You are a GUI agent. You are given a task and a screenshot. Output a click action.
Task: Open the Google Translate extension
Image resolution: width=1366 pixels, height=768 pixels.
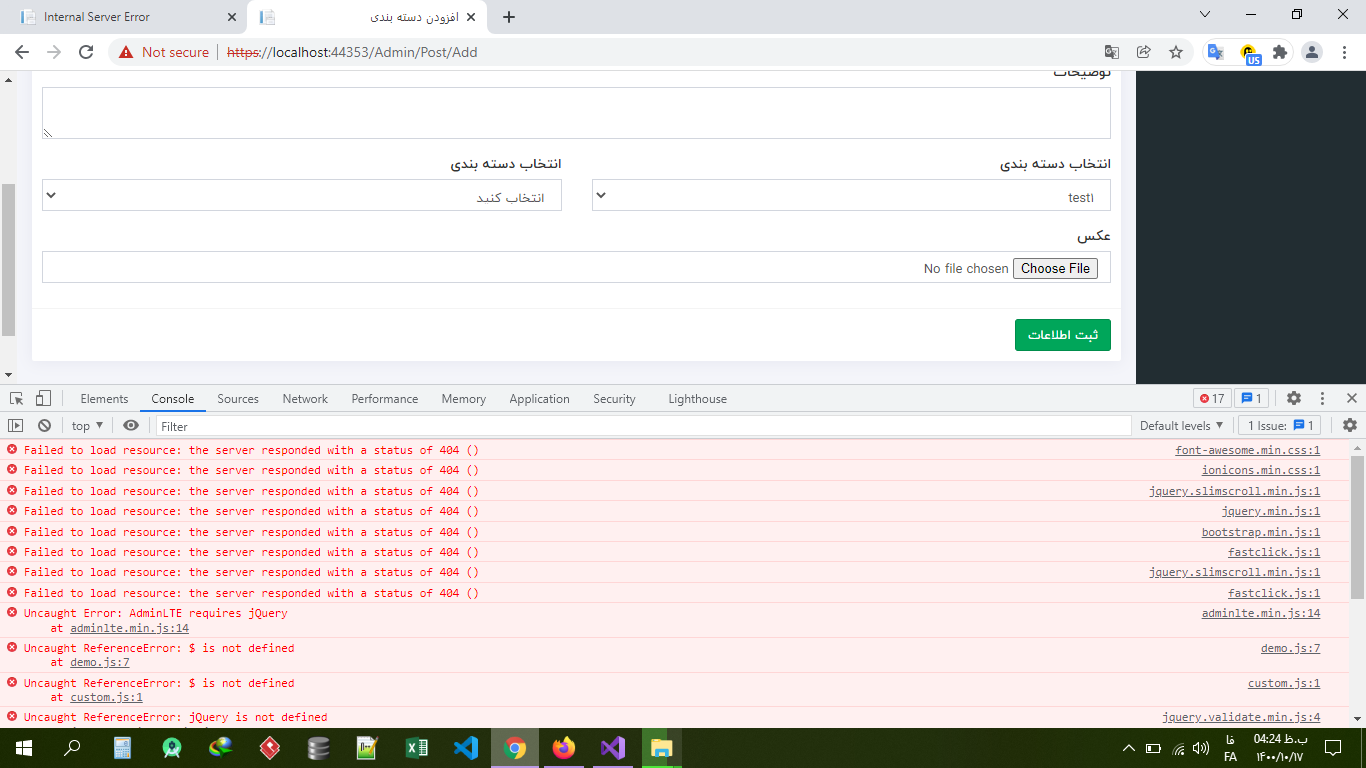pyautogui.click(x=1216, y=52)
